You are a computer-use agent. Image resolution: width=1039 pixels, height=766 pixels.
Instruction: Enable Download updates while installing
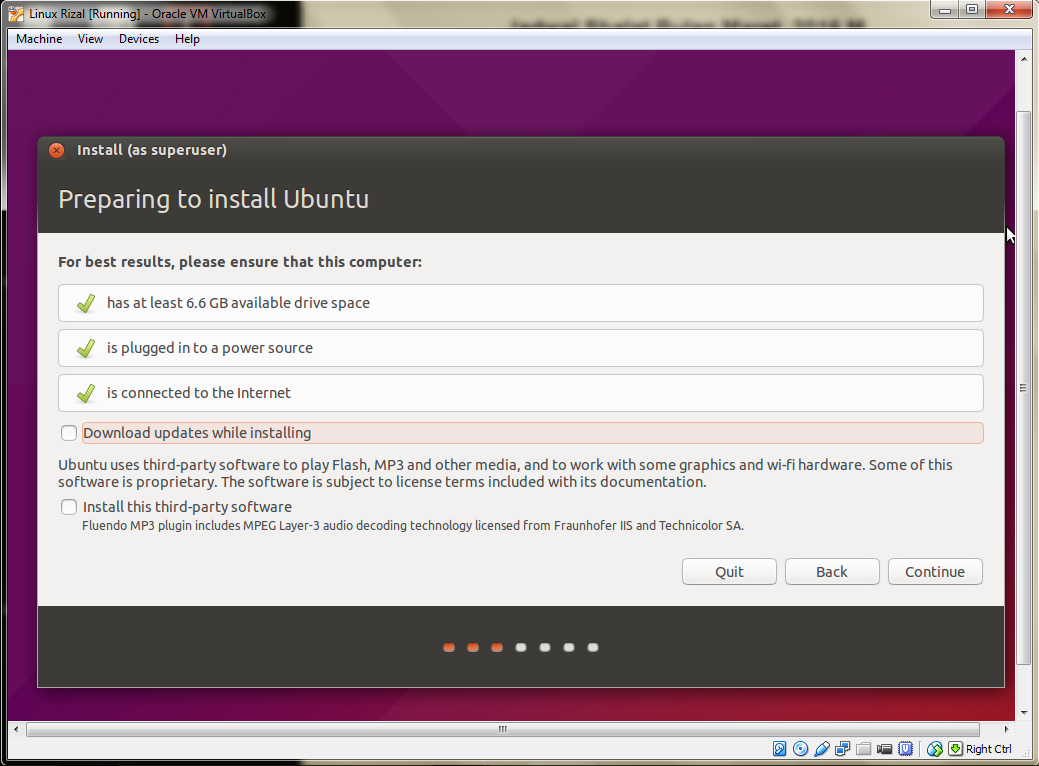coord(69,433)
